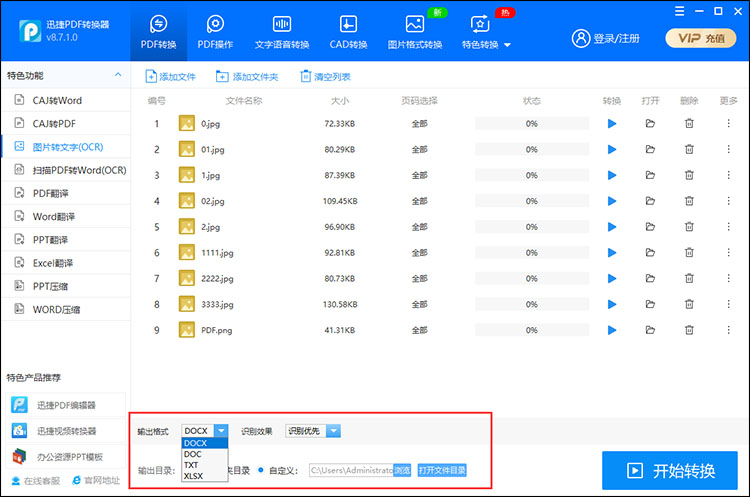Click 清空列表 toolbar button
The image size is (750, 497).
325,77
